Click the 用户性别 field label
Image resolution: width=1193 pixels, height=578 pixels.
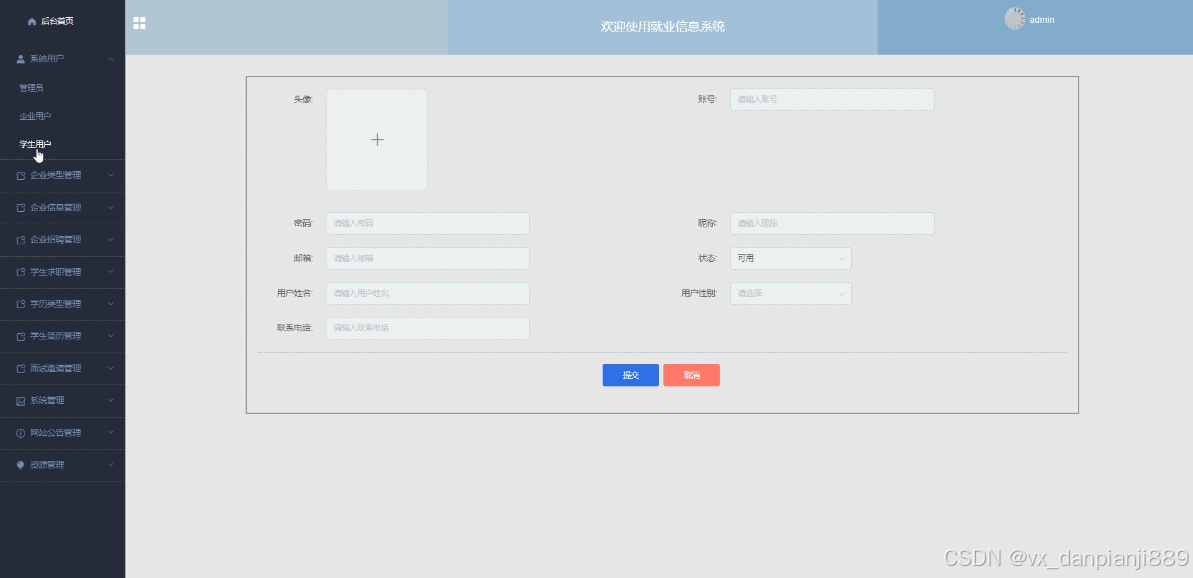point(699,294)
